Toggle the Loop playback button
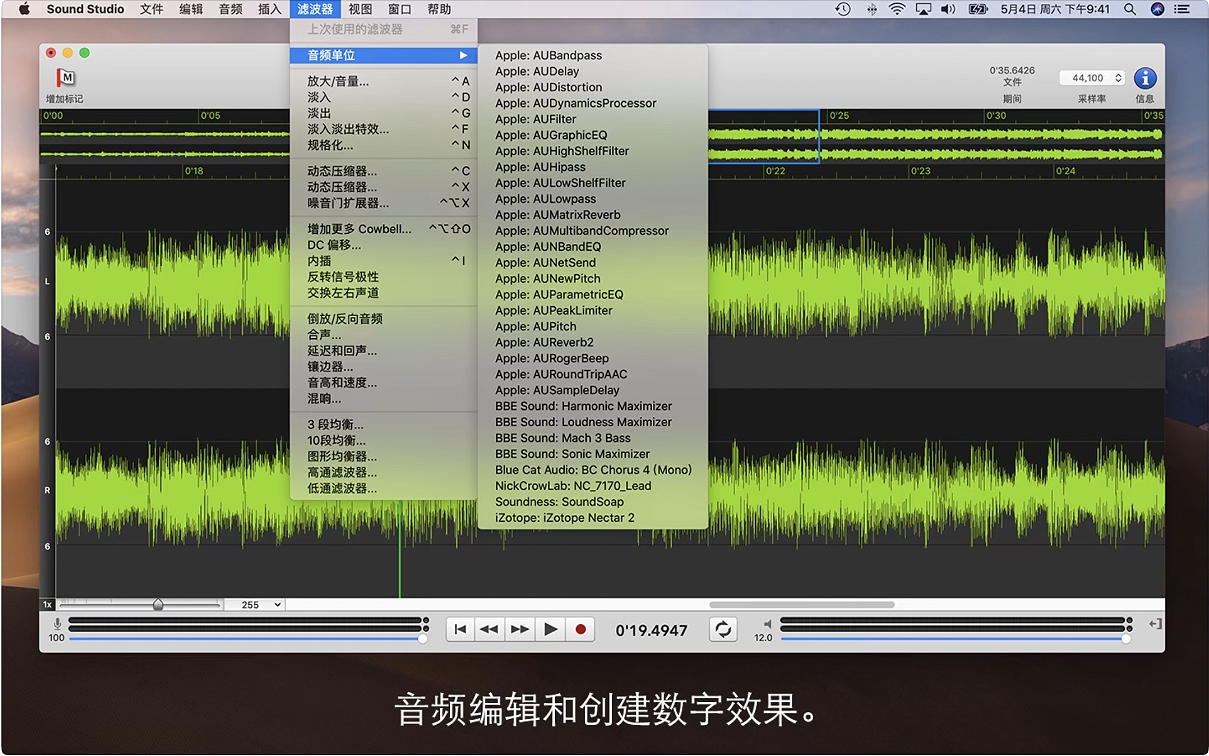 click(723, 629)
